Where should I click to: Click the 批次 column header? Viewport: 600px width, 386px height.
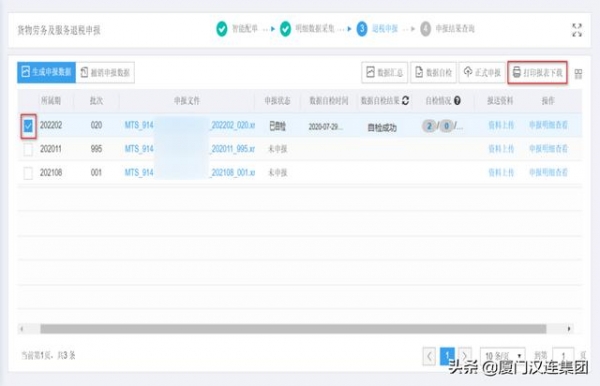tap(96, 101)
